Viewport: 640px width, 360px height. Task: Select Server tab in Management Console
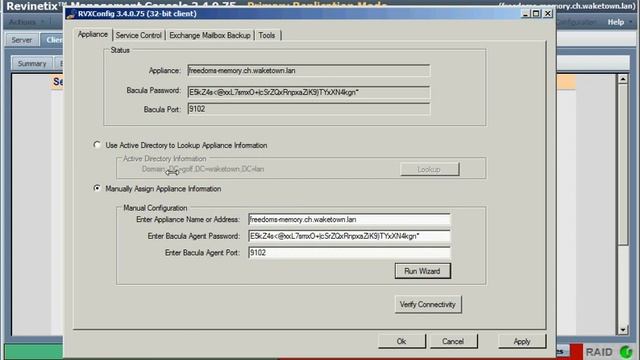[22, 40]
